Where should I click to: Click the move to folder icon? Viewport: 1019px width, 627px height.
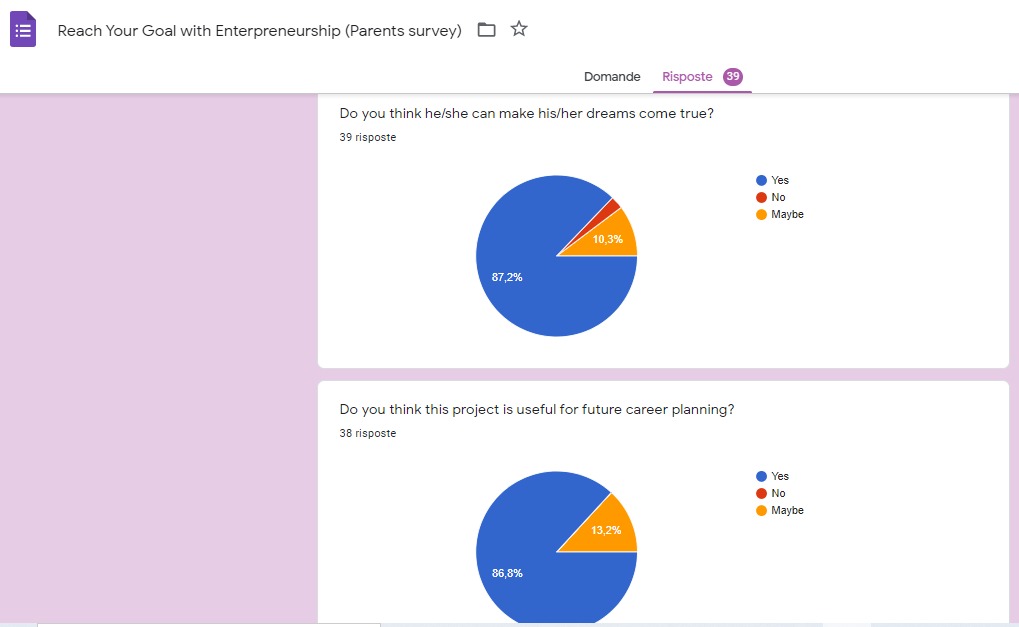(x=487, y=30)
